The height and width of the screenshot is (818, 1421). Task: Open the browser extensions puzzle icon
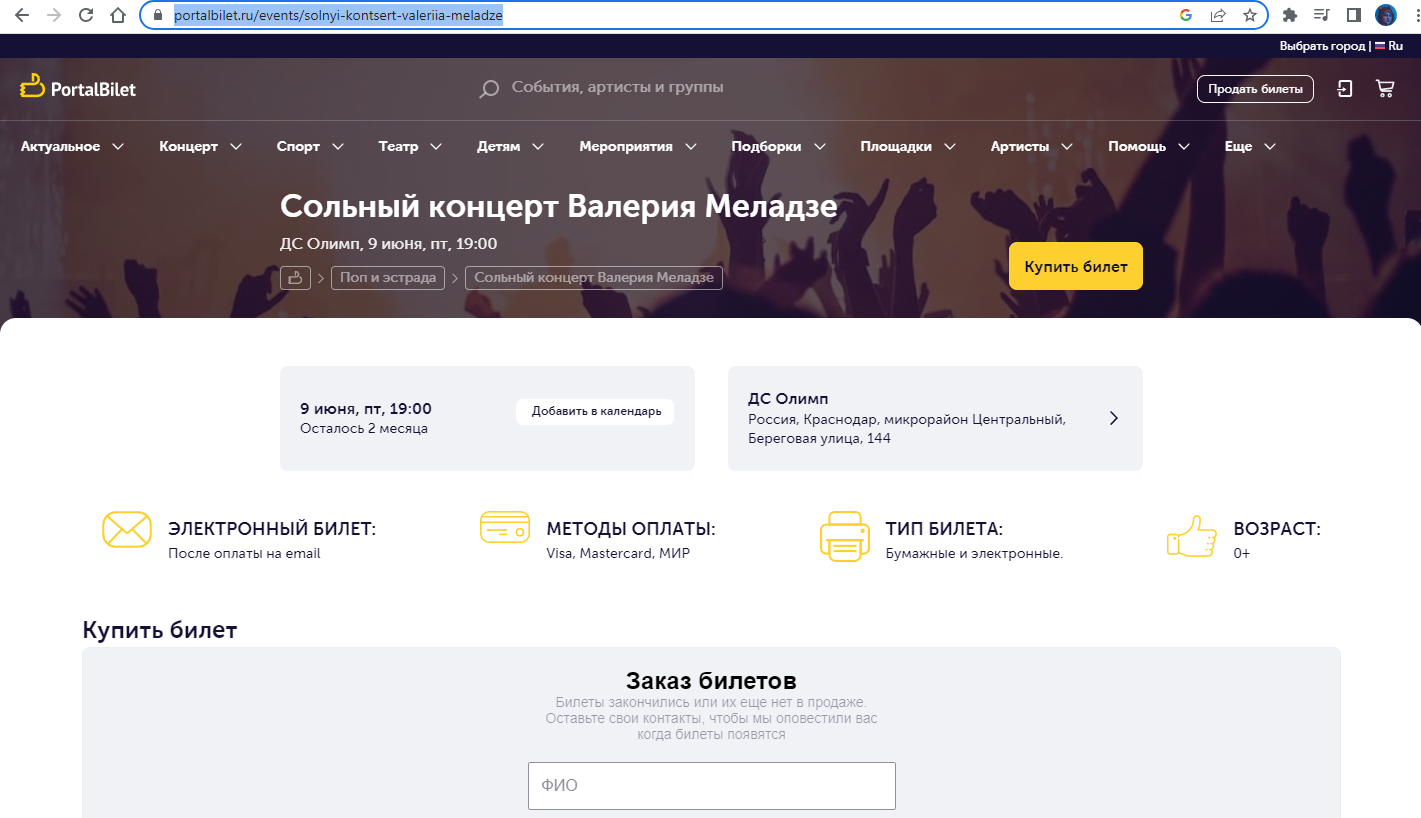(1290, 15)
